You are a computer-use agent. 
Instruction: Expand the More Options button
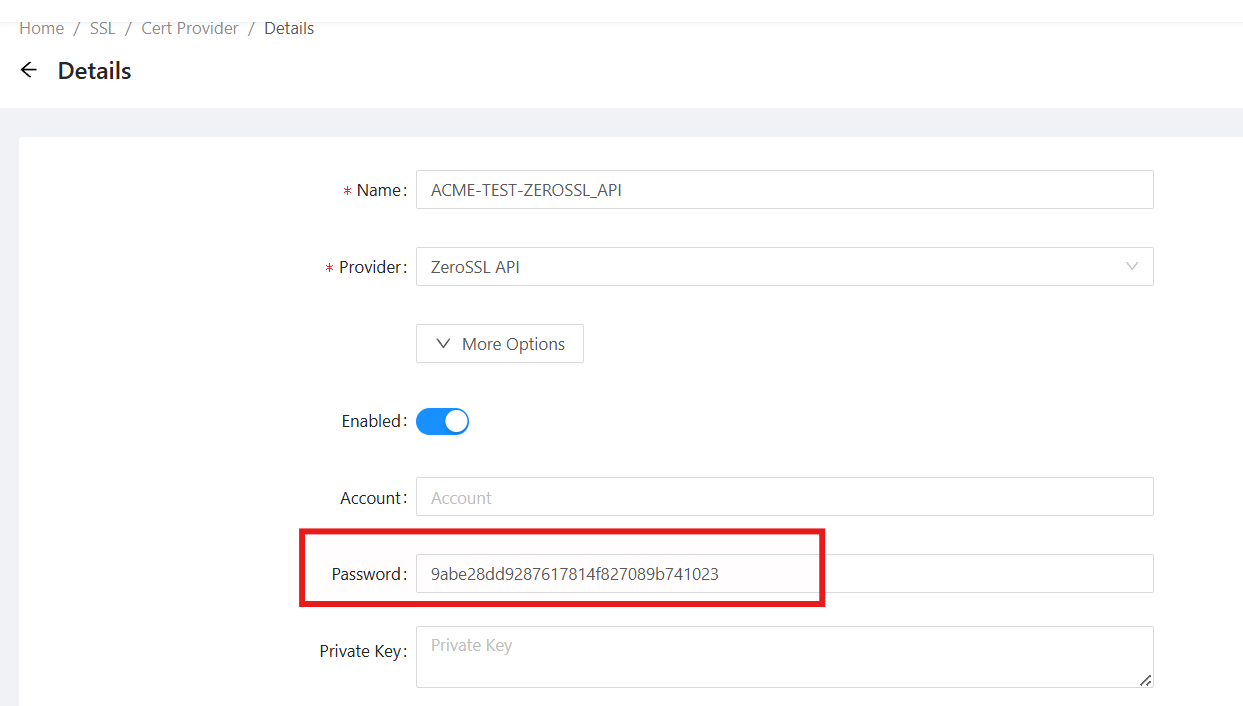coord(500,344)
